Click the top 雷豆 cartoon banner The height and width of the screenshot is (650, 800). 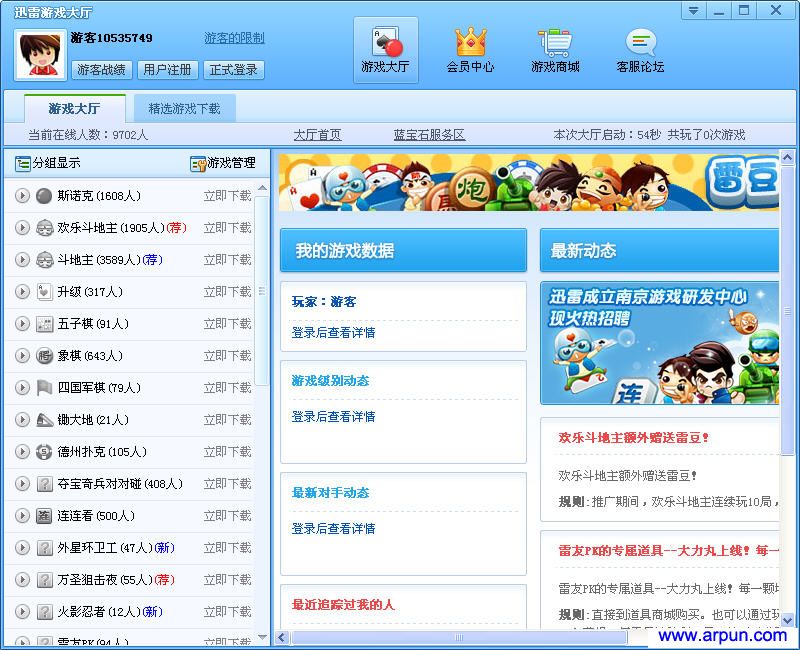tap(529, 183)
